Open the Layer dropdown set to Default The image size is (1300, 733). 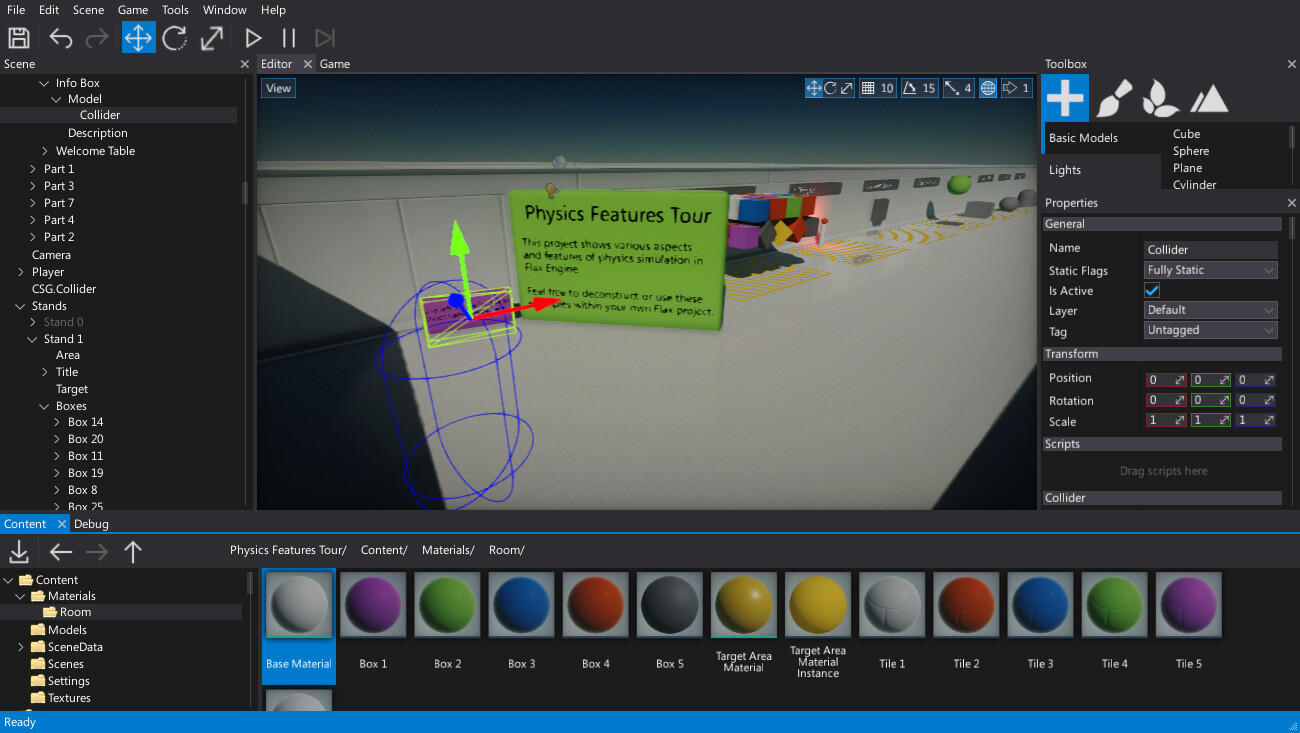pos(1211,310)
